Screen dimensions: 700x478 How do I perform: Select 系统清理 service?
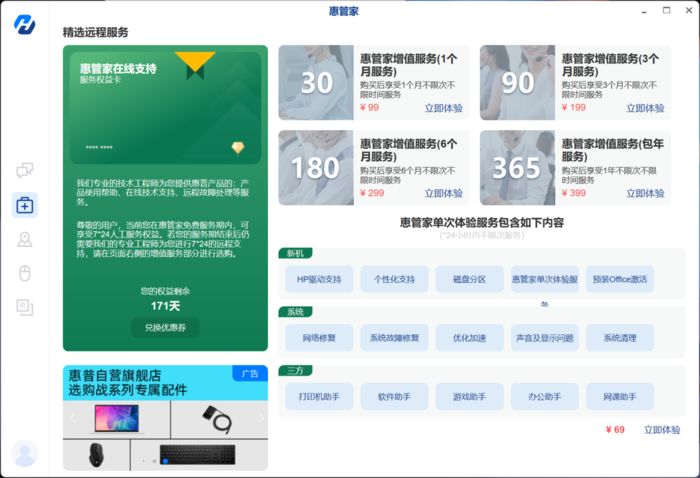(620, 338)
